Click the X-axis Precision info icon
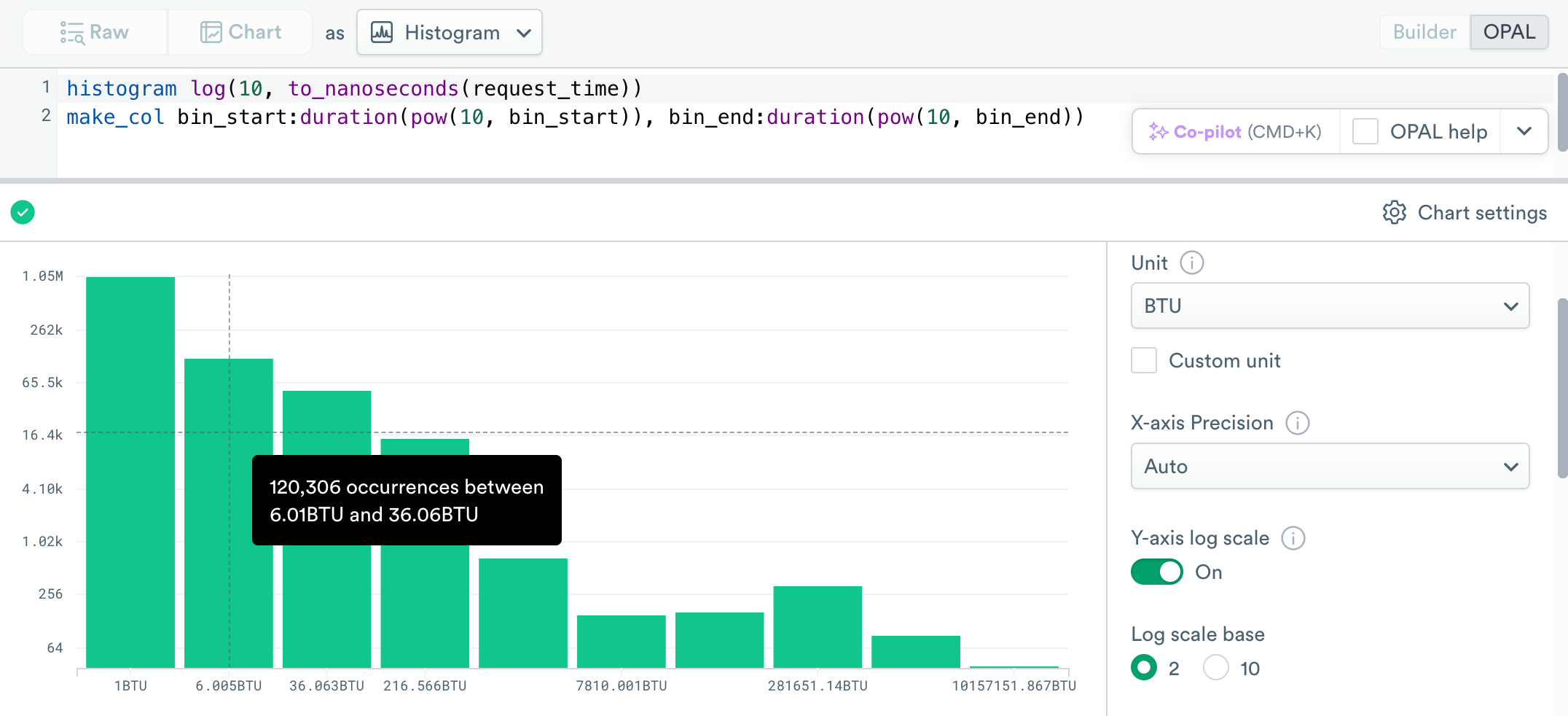The width and height of the screenshot is (1568, 716). [x=1297, y=423]
